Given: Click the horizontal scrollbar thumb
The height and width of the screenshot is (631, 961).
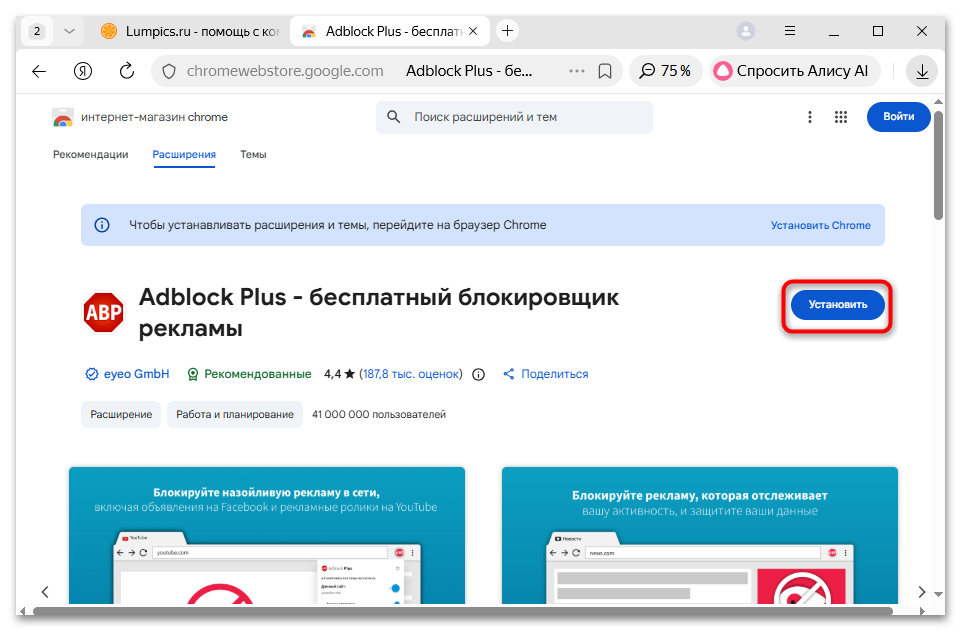Looking at the screenshot, I should tap(463, 611).
